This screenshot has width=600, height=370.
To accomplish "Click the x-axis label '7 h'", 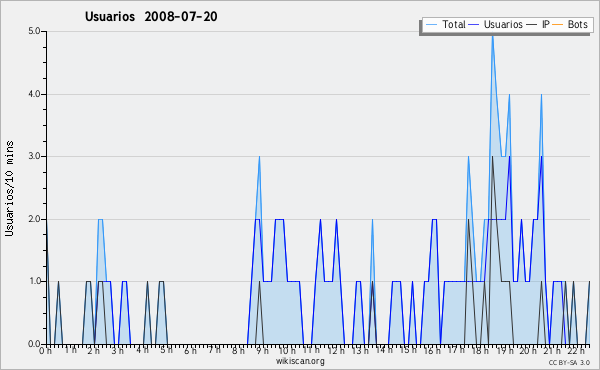I will click(214, 350).
